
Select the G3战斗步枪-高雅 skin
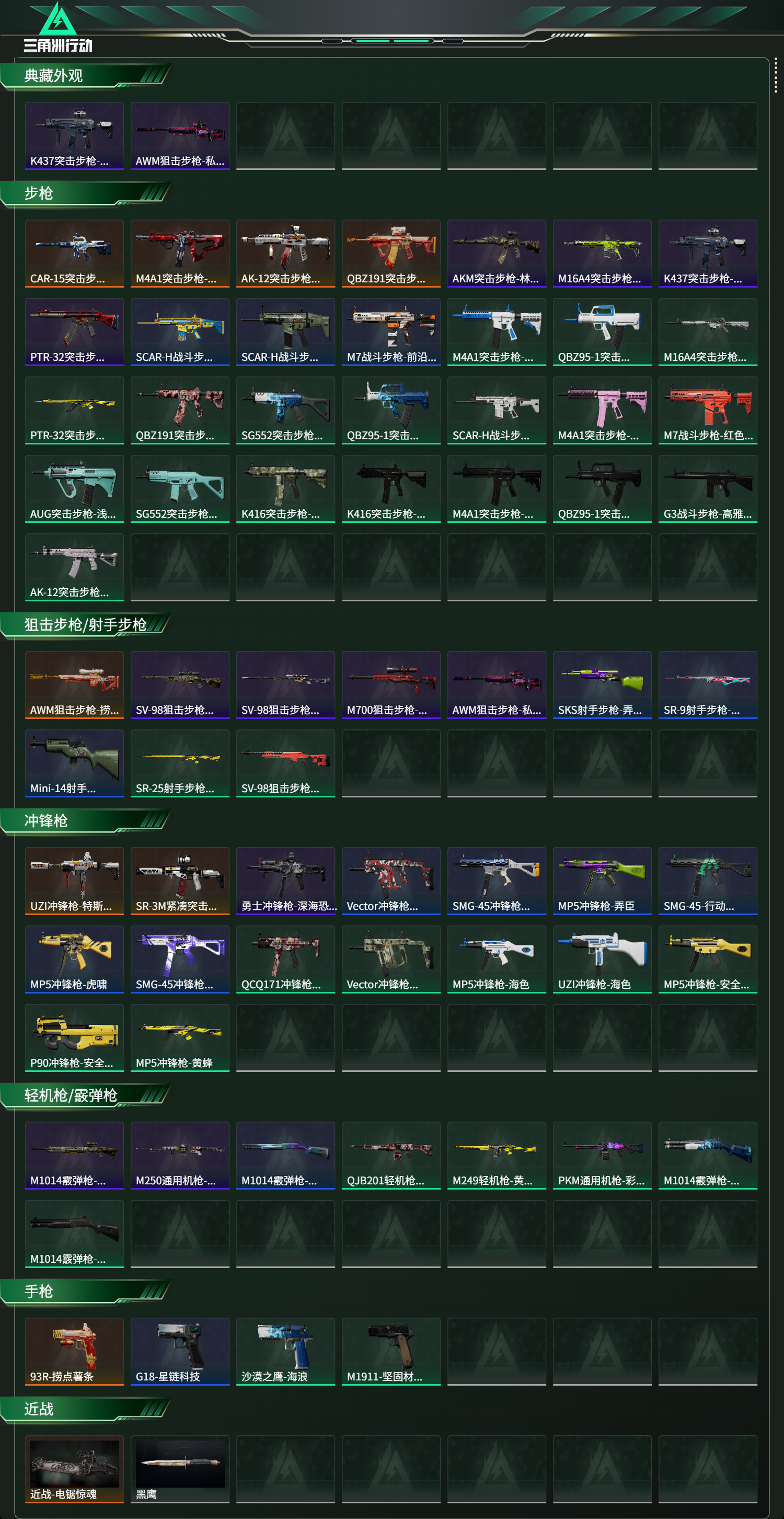pyautogui.click(x=707, y=488)
